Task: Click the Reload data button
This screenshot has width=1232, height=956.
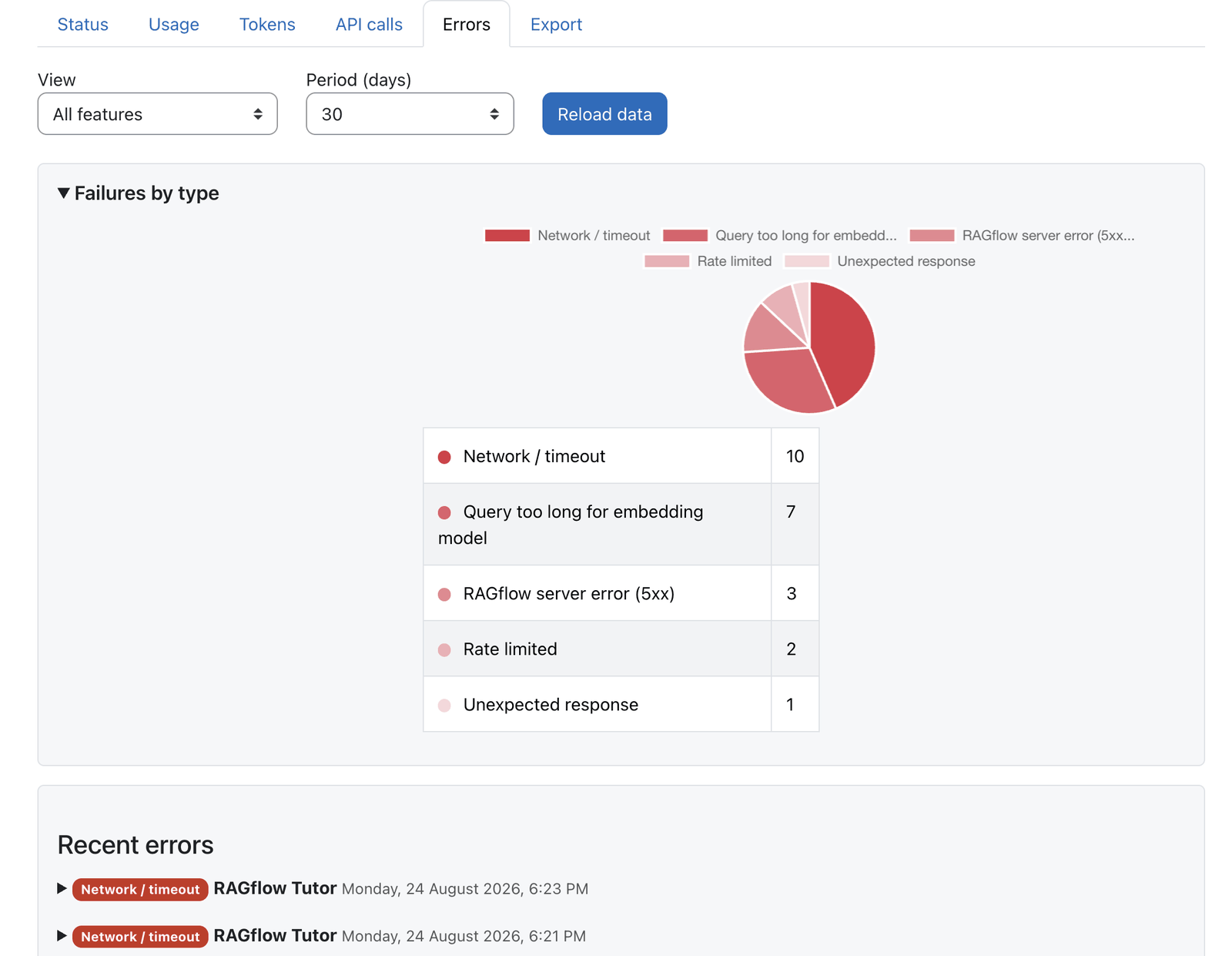Action: (604, 114)
